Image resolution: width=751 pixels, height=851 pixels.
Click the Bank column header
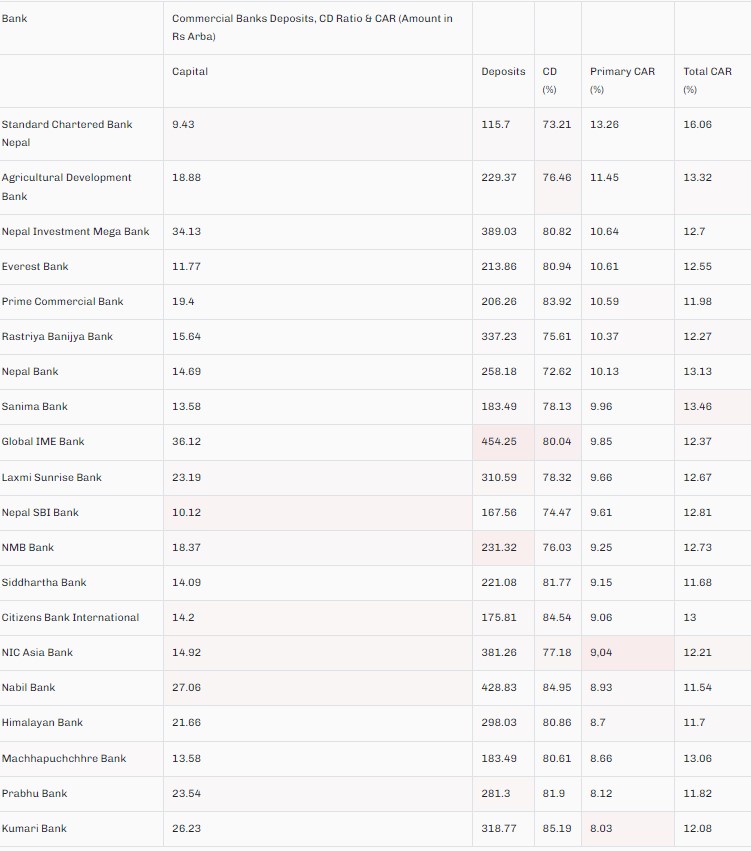coord(15,19)
